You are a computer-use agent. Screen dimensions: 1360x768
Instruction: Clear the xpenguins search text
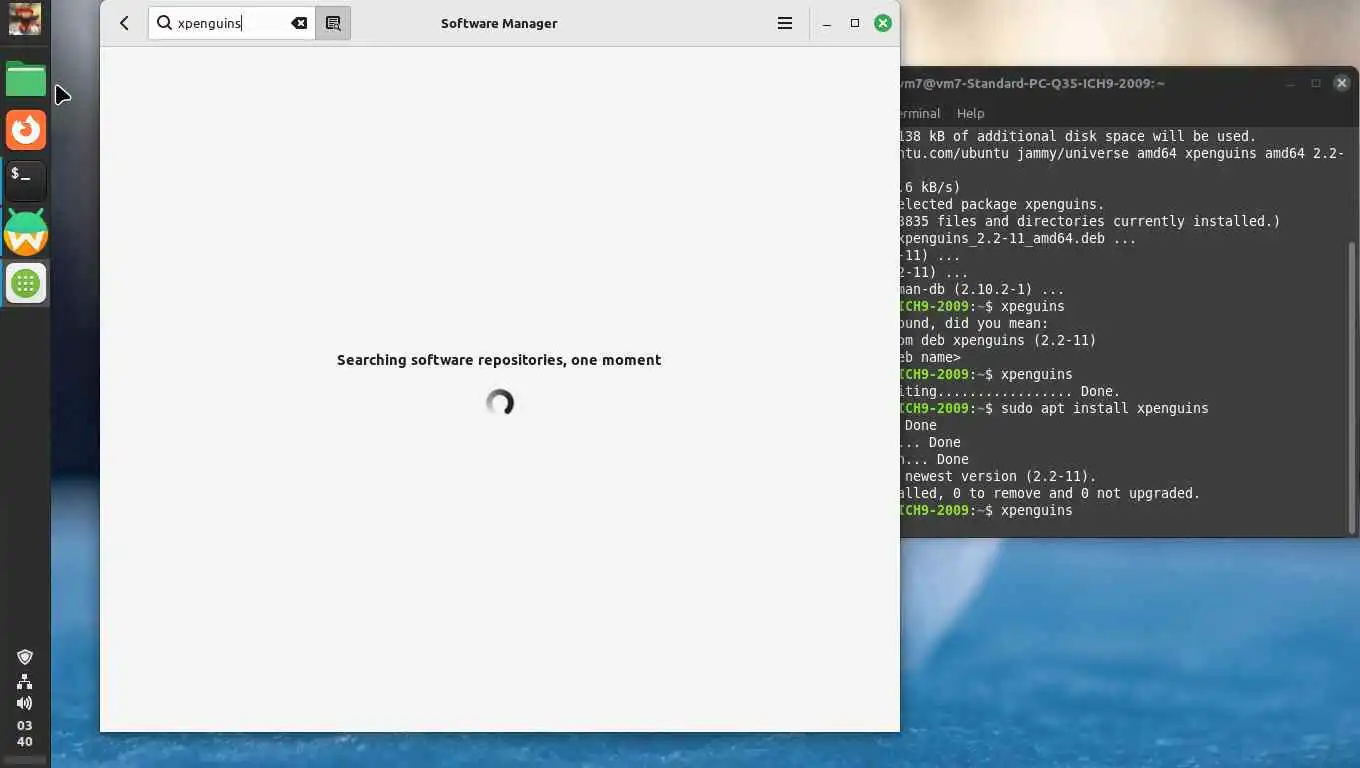click(299, 23)
